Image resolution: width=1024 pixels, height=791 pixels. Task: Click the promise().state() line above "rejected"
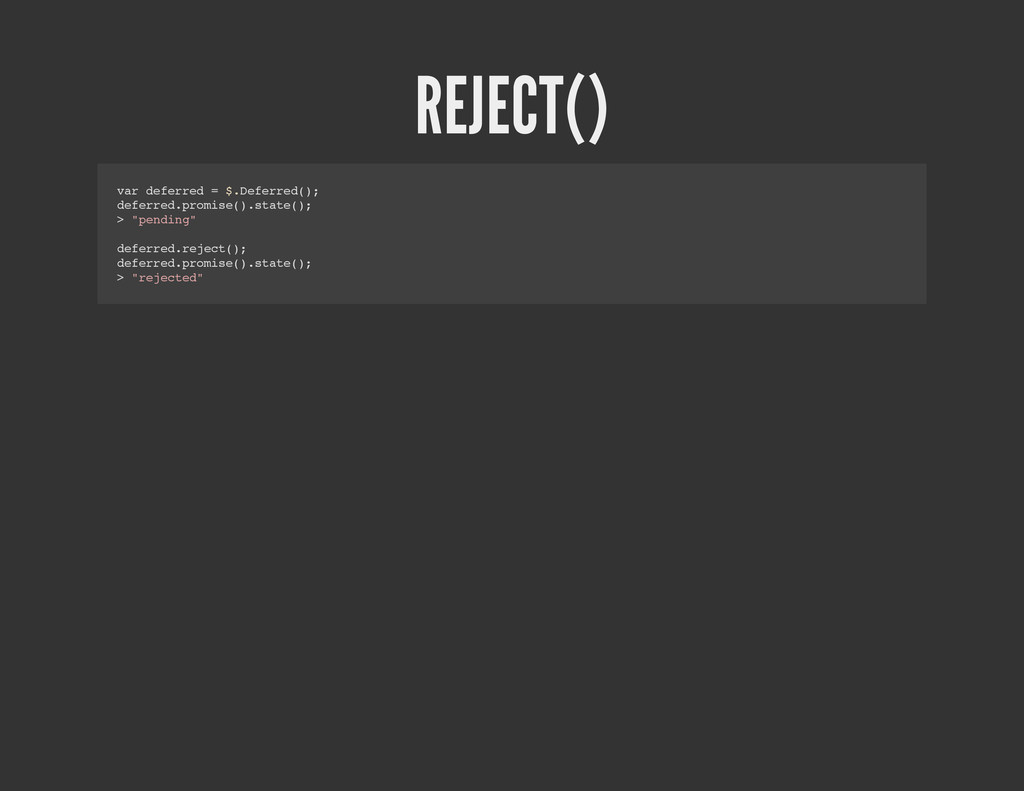pos(214,263)
